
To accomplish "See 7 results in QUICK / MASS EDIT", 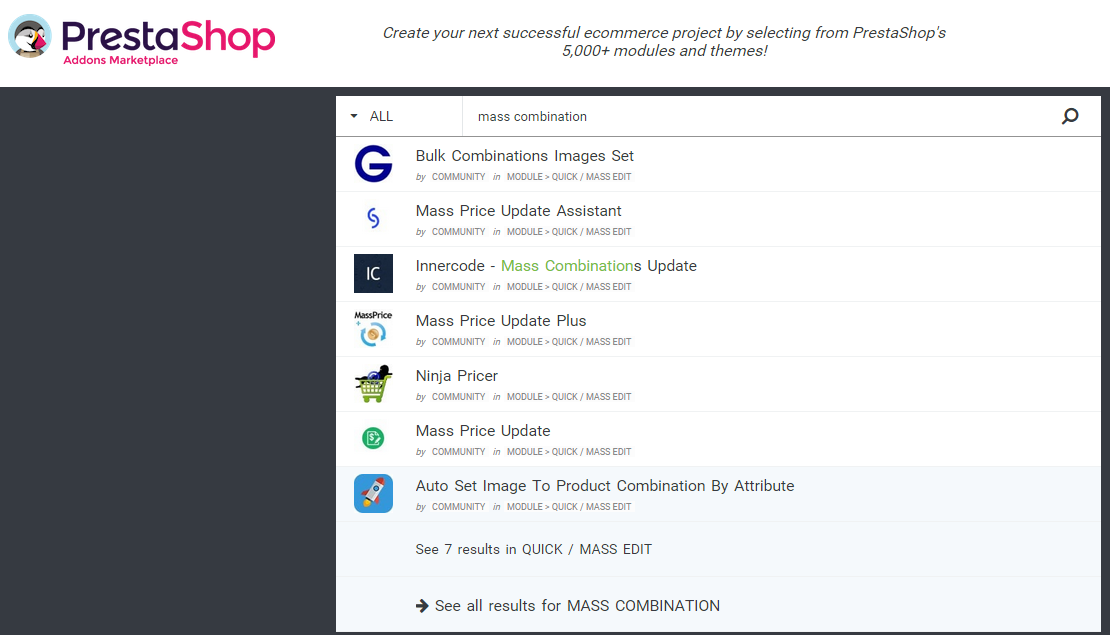I will tap(534, 549).
